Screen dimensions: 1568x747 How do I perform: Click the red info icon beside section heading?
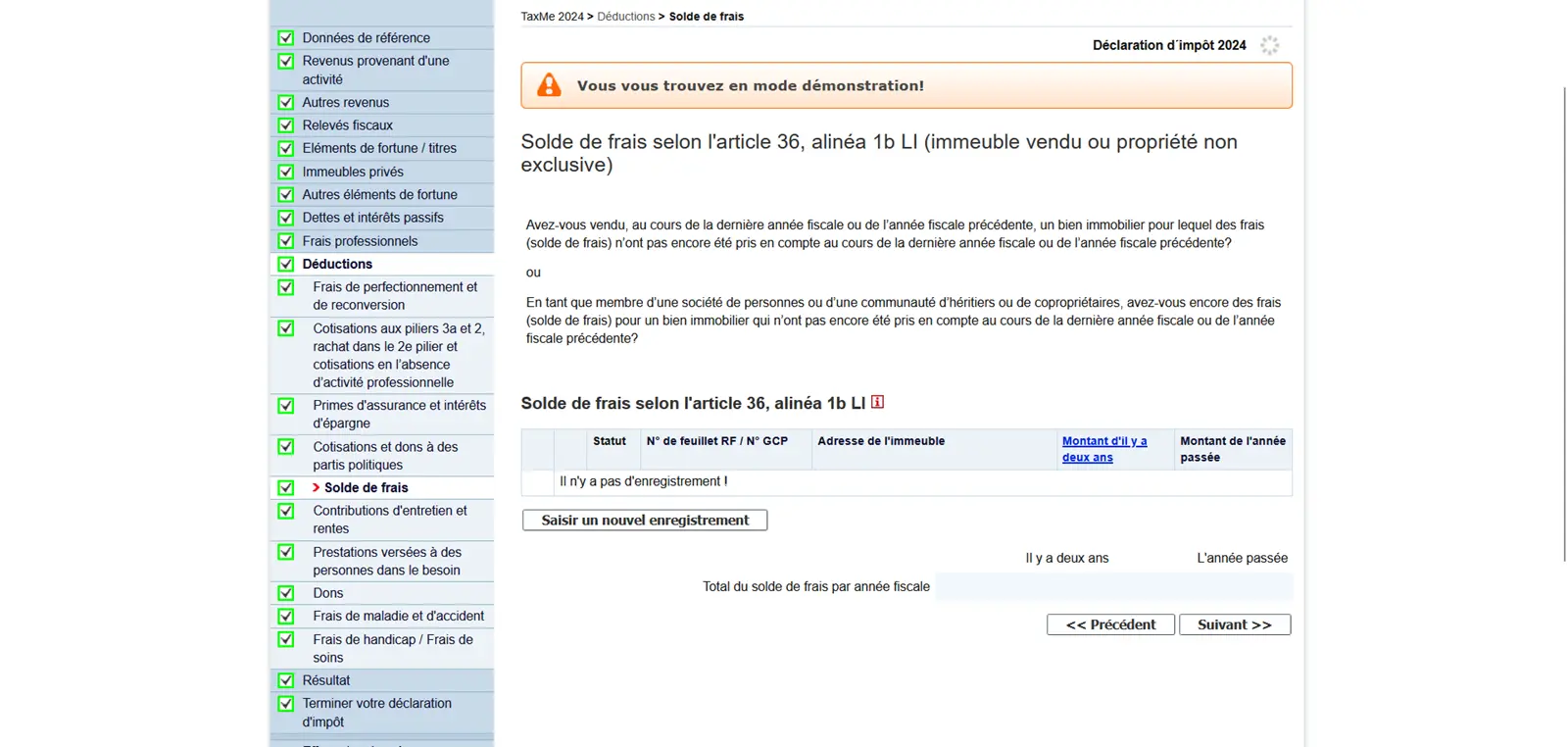[x=877, y=402]
